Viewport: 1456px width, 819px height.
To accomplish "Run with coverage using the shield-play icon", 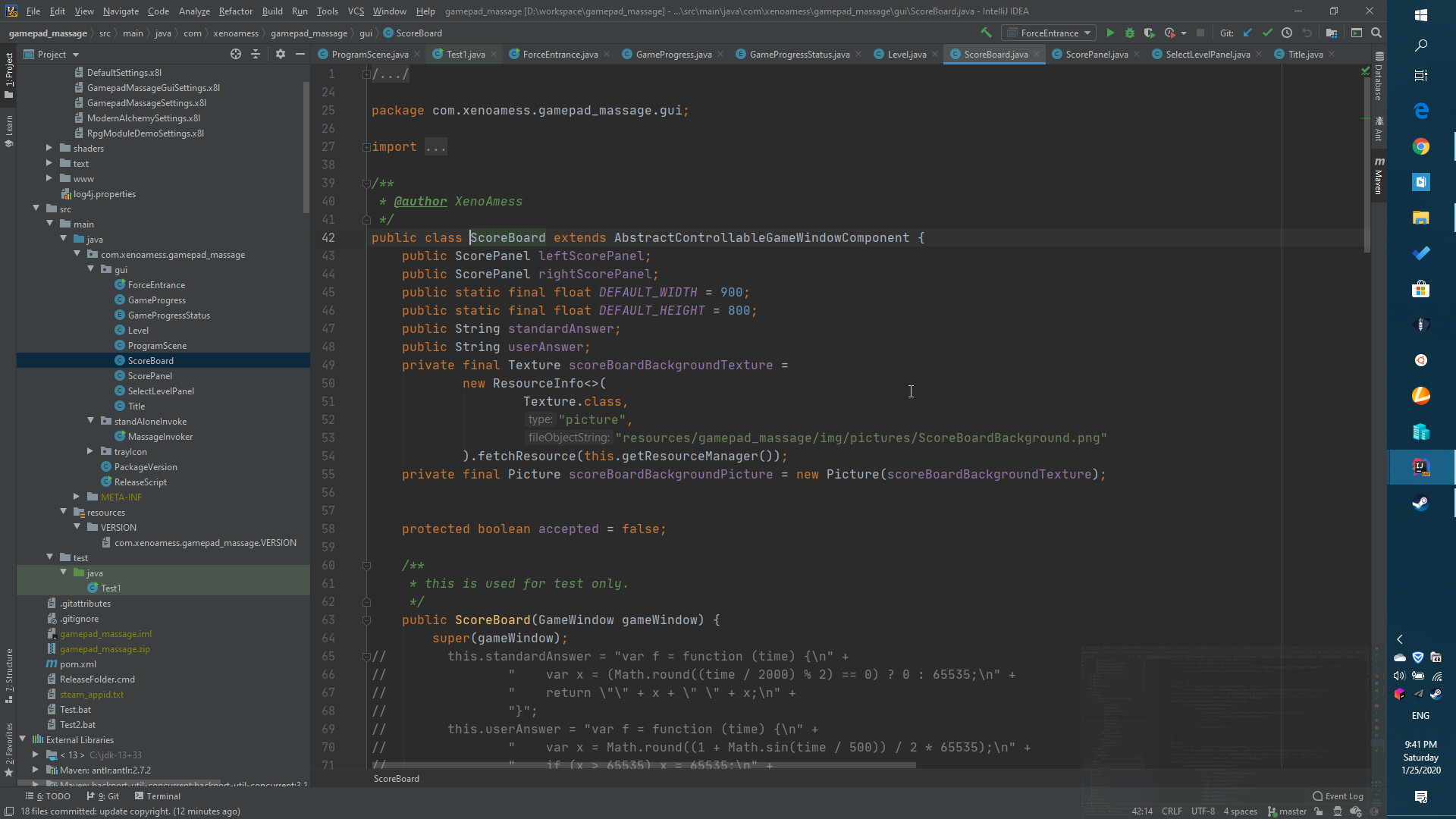I will [1150, 33].
